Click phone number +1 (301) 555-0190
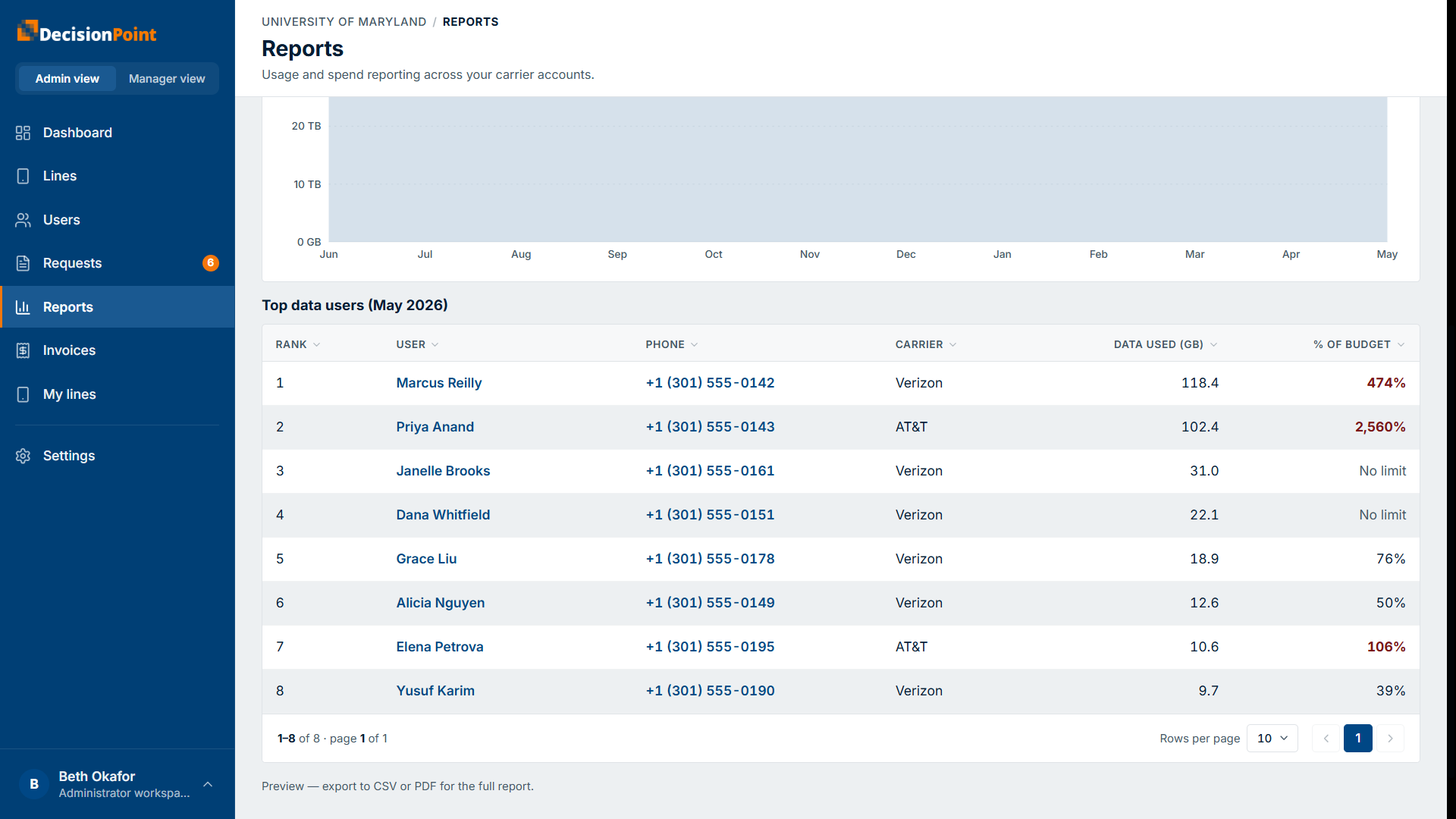Viewport: 1456px width, 819px height. (x=711, y=691)
